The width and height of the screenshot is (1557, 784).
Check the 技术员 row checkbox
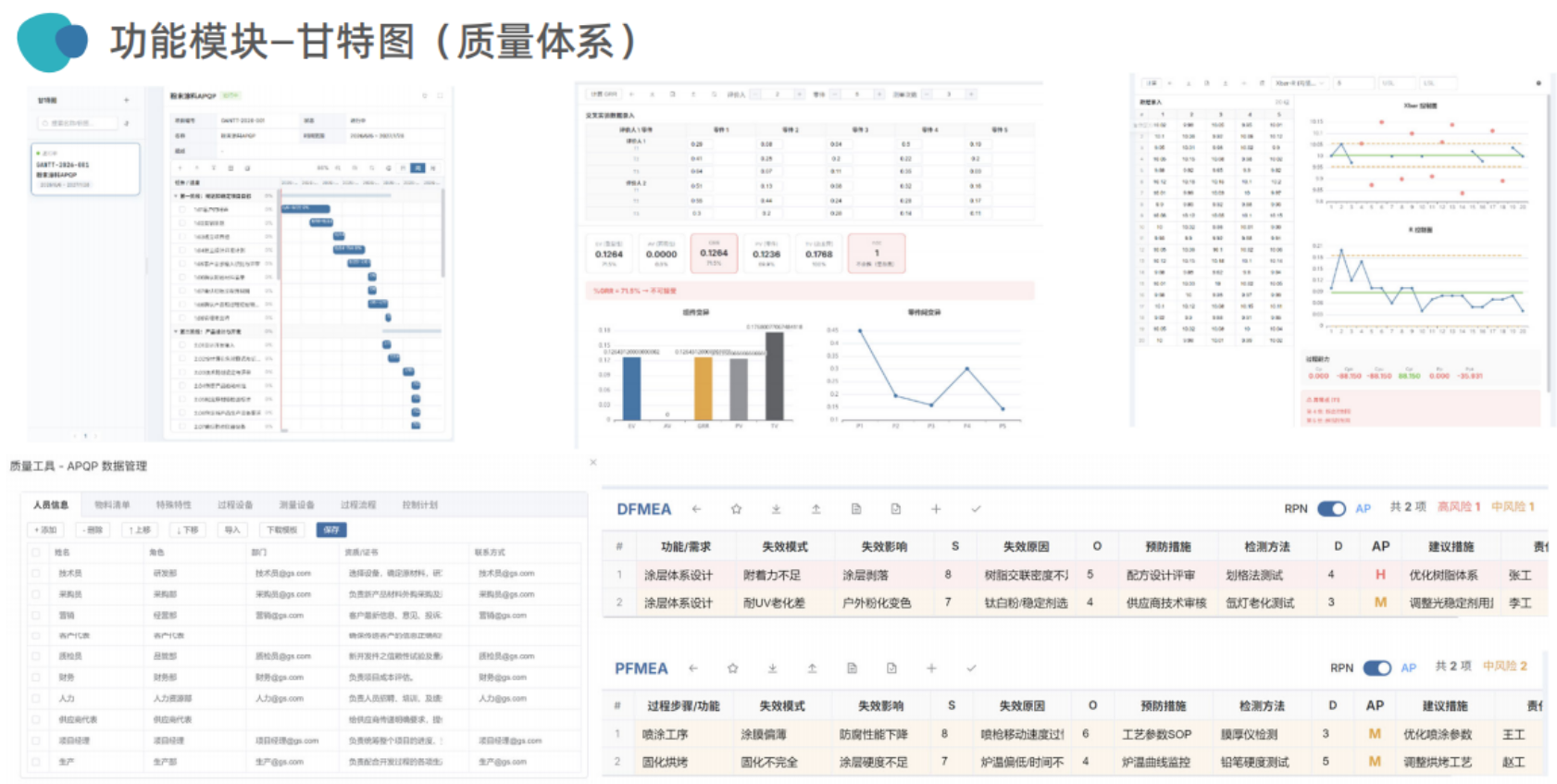pos(36,574)
